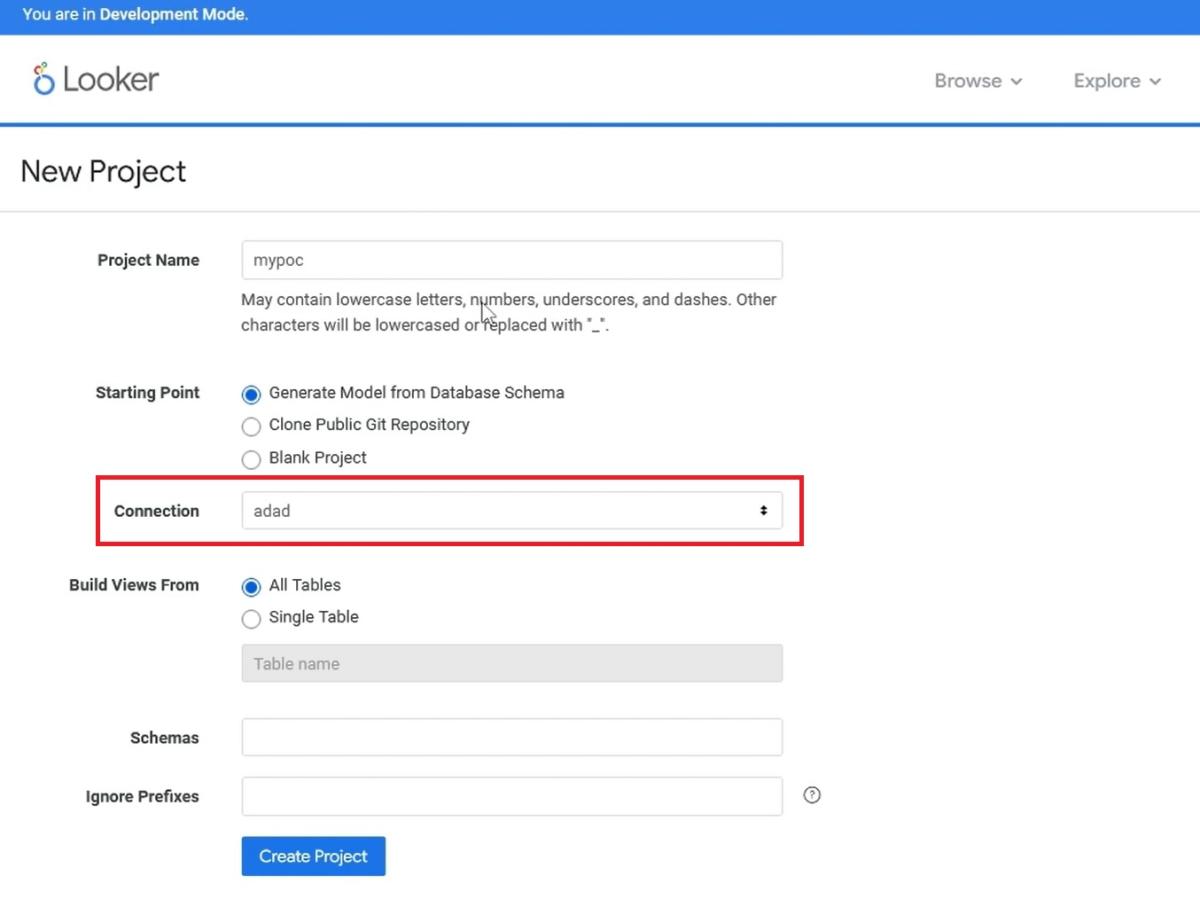The image size is (1200, 915).
Task: Select All Tables for building views
Action: click(x=251, y=586)
